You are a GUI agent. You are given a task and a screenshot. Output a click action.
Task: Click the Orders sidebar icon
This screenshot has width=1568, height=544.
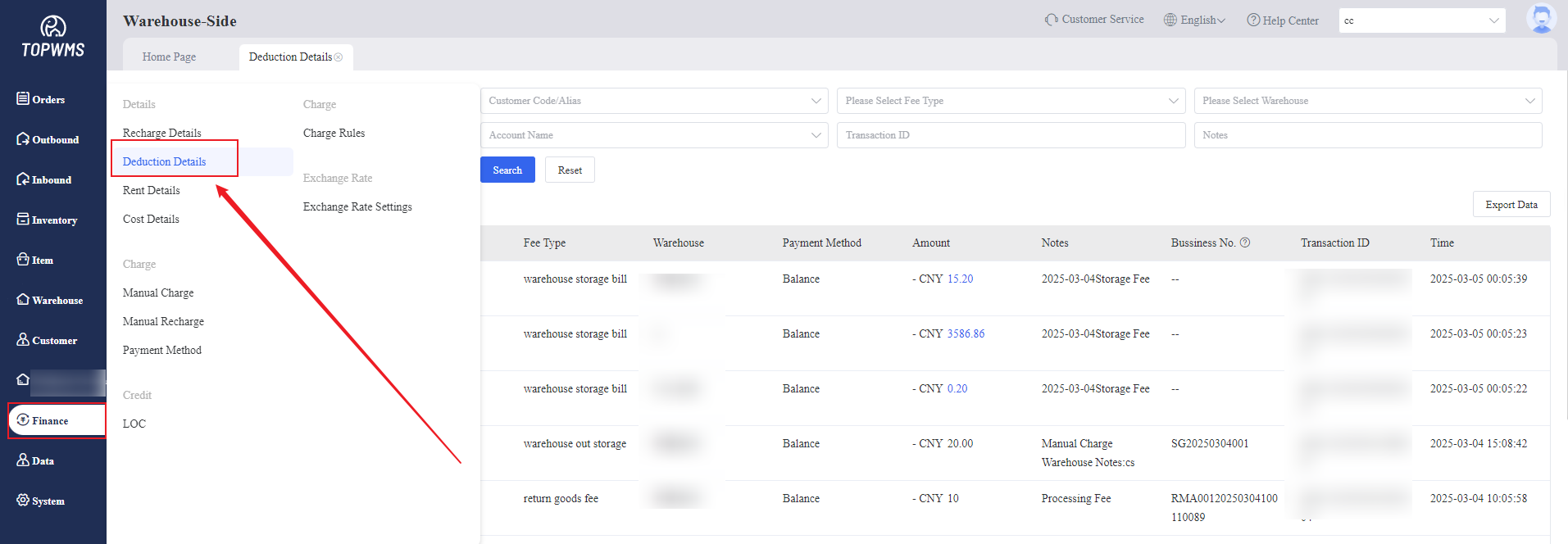pos(23,99)
